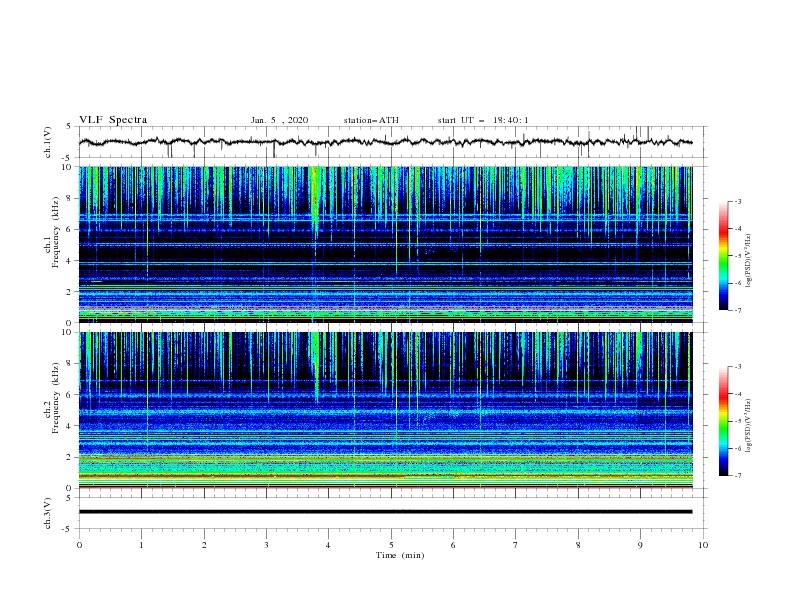Click the '-3' tick on ch.1 colorbar
This screenshot has width=792, height=612.
[738, 201]
